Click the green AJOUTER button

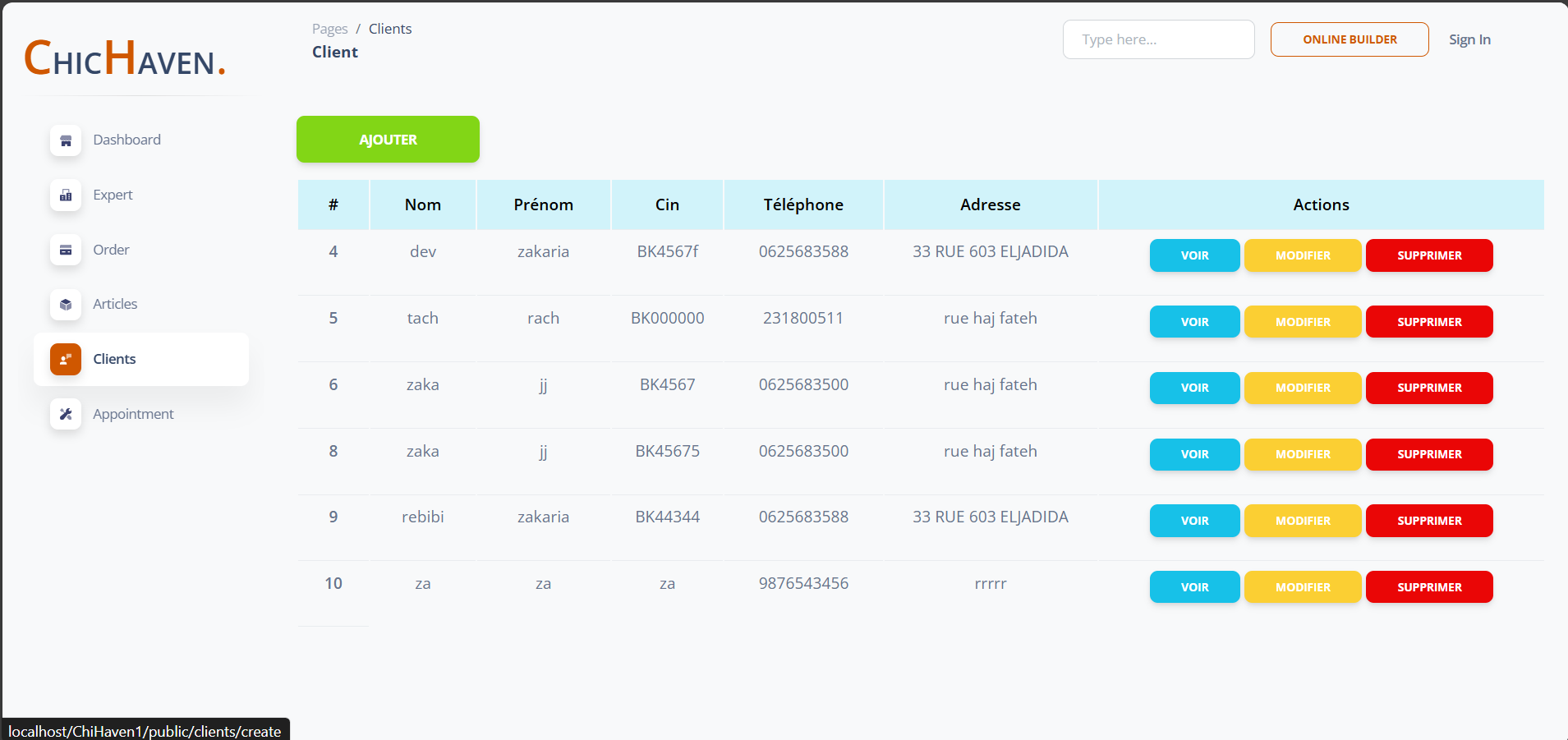coord(388,140)
